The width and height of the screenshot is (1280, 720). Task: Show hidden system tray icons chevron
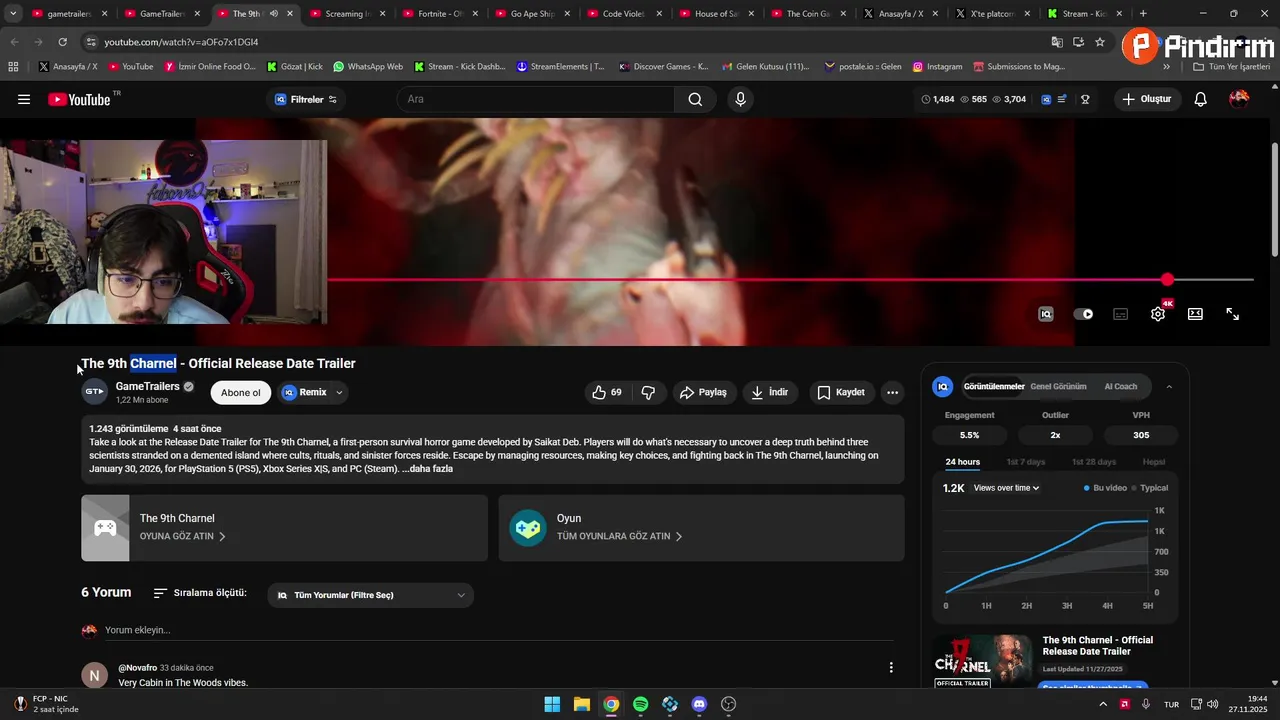tap(1103, 704)
